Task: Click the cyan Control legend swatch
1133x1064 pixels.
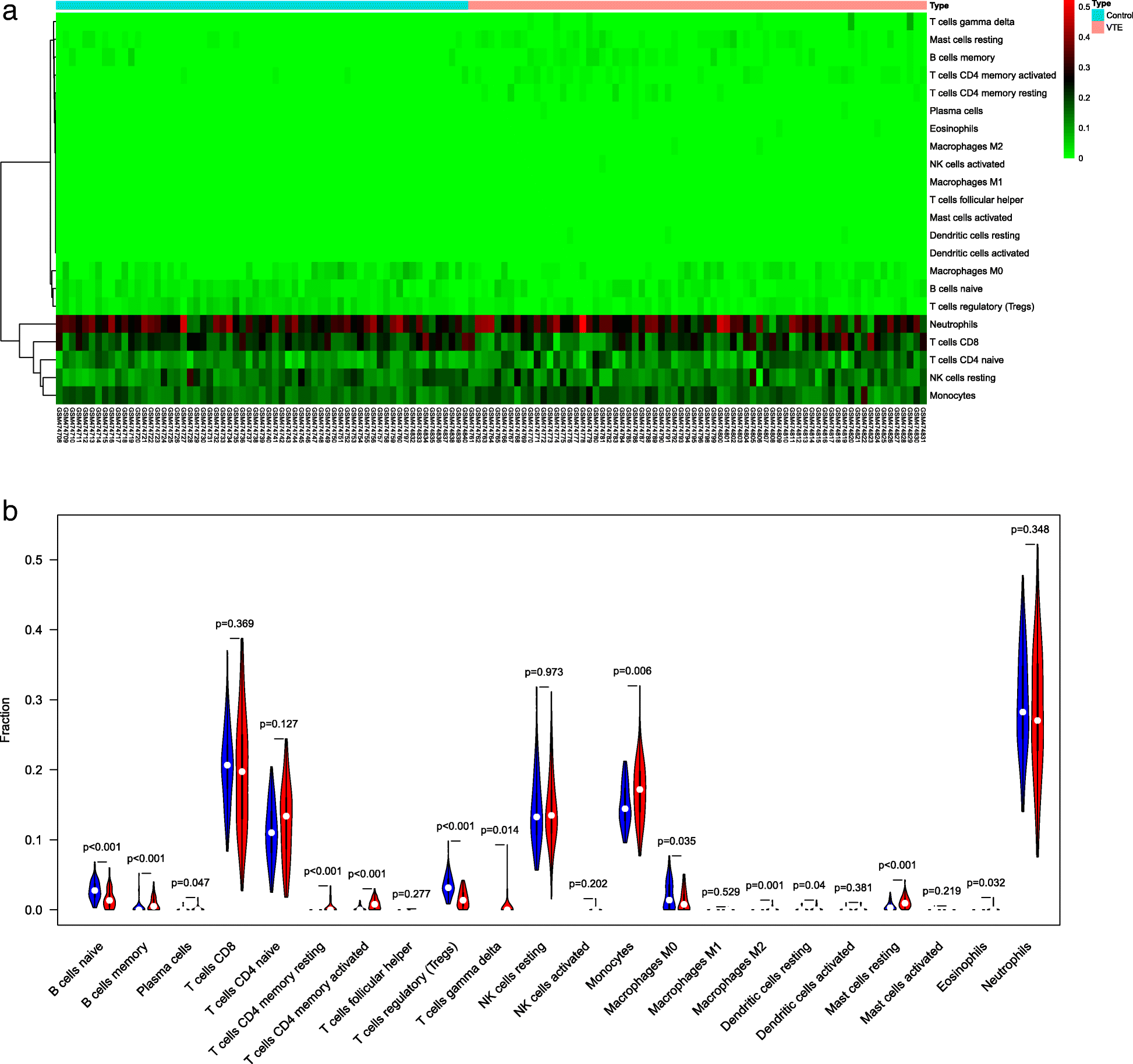Action: coord(1097,15)
